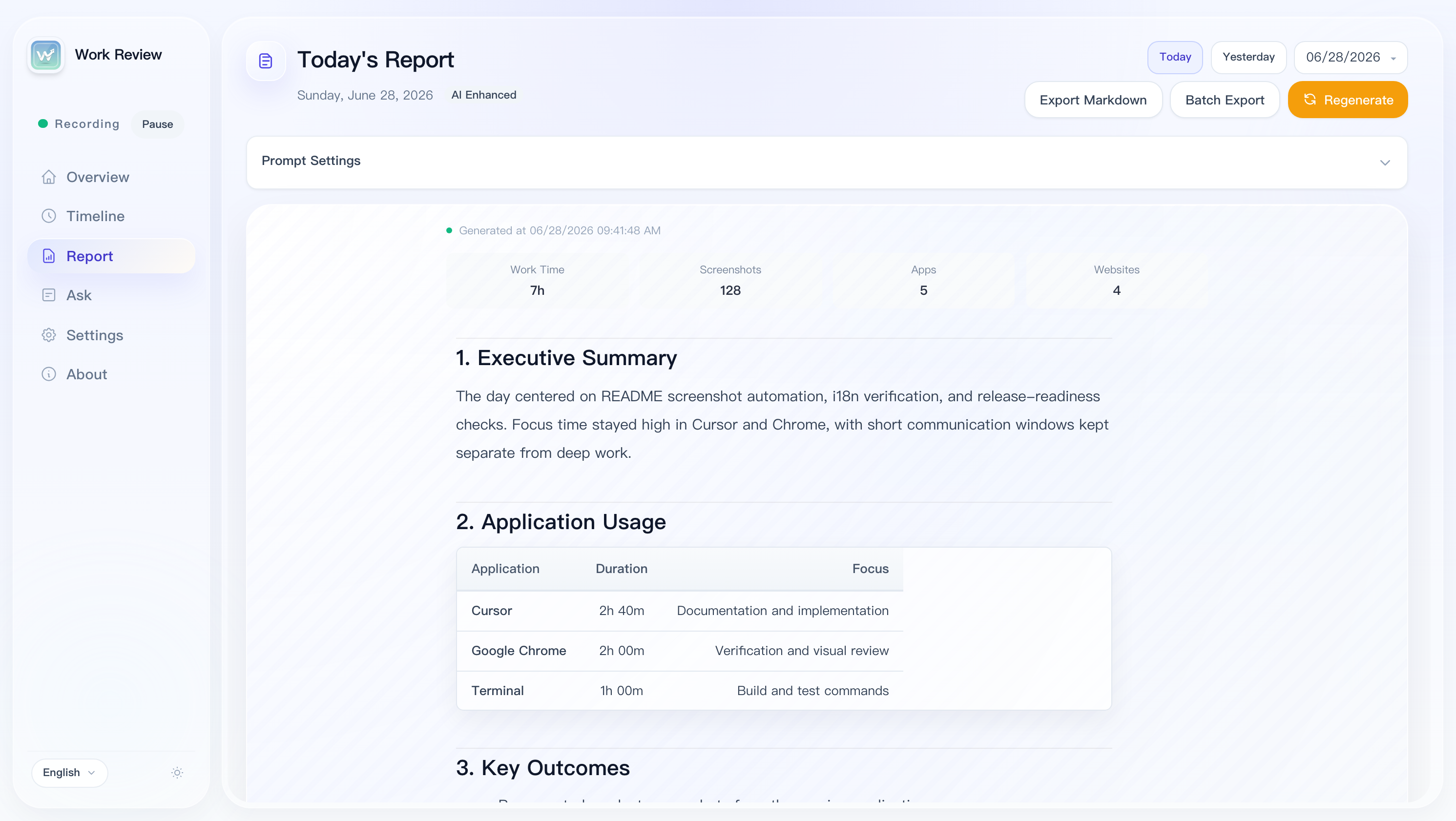The image size is (1456, 821).
Task: Click the Work Review app name
Action: coord(118,55)
